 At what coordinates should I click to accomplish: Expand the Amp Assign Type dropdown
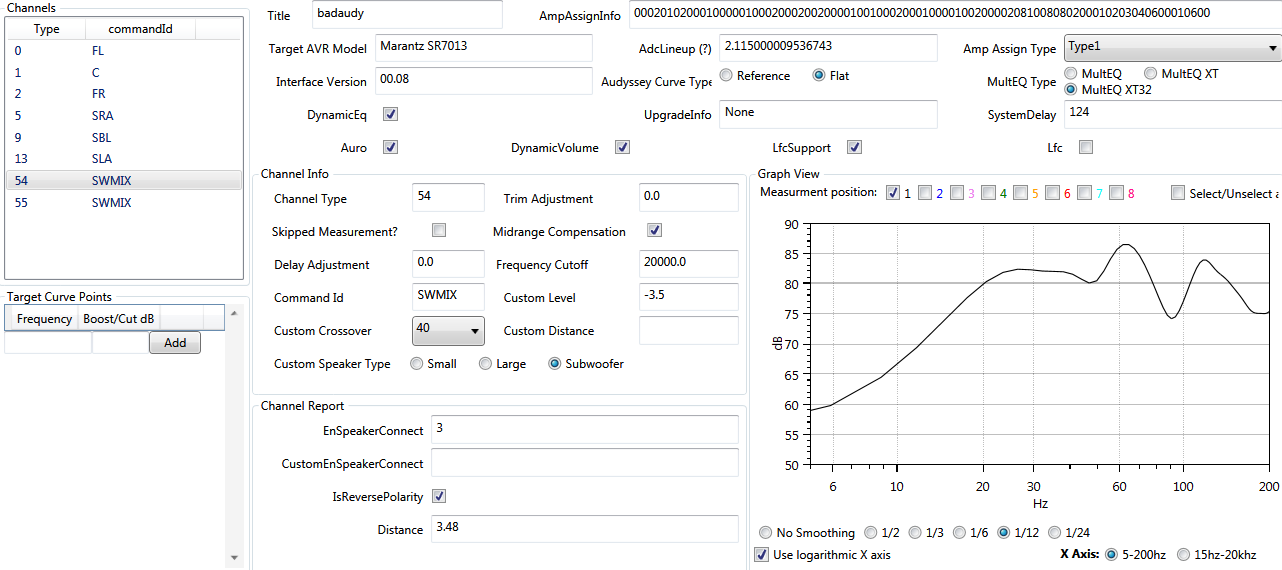1172,48
